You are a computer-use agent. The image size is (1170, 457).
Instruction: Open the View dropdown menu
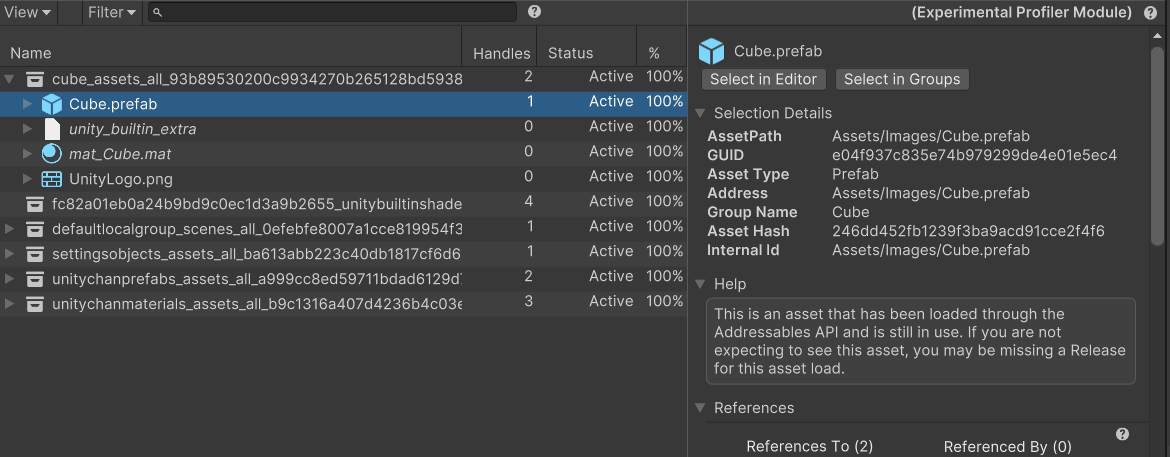(x=27, y=12)
